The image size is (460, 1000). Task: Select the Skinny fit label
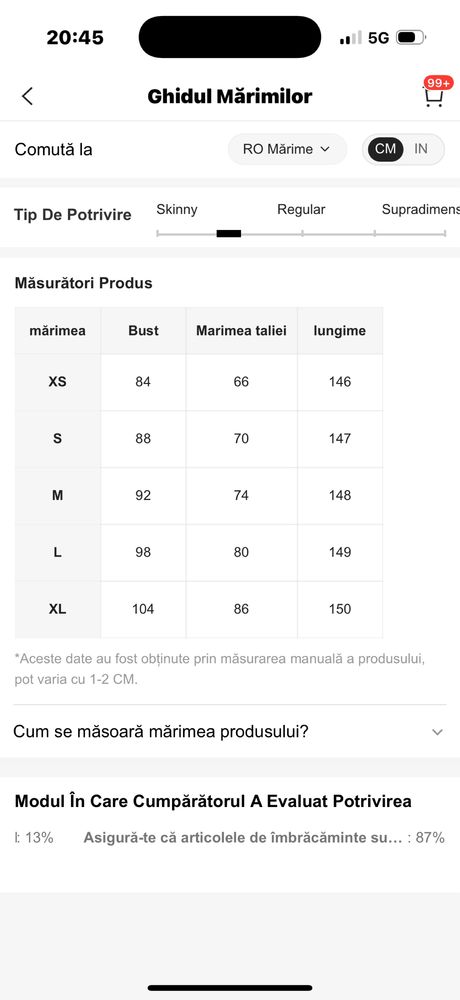[x=177, y=209]
